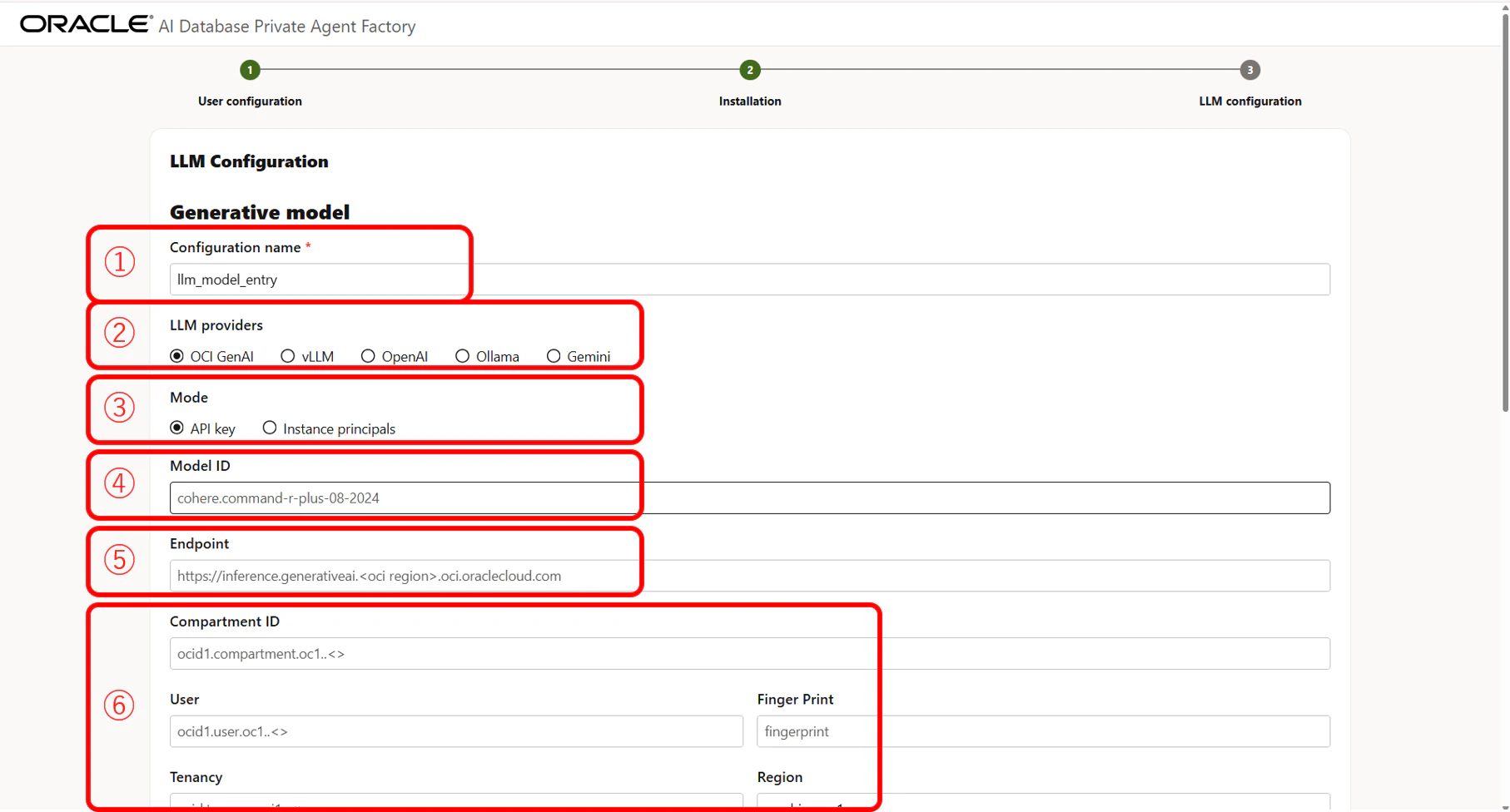Click the "Configuration name" field label
Viewport: 1510px width, 812px height.
pyautogui.click(x=236, y=247)
